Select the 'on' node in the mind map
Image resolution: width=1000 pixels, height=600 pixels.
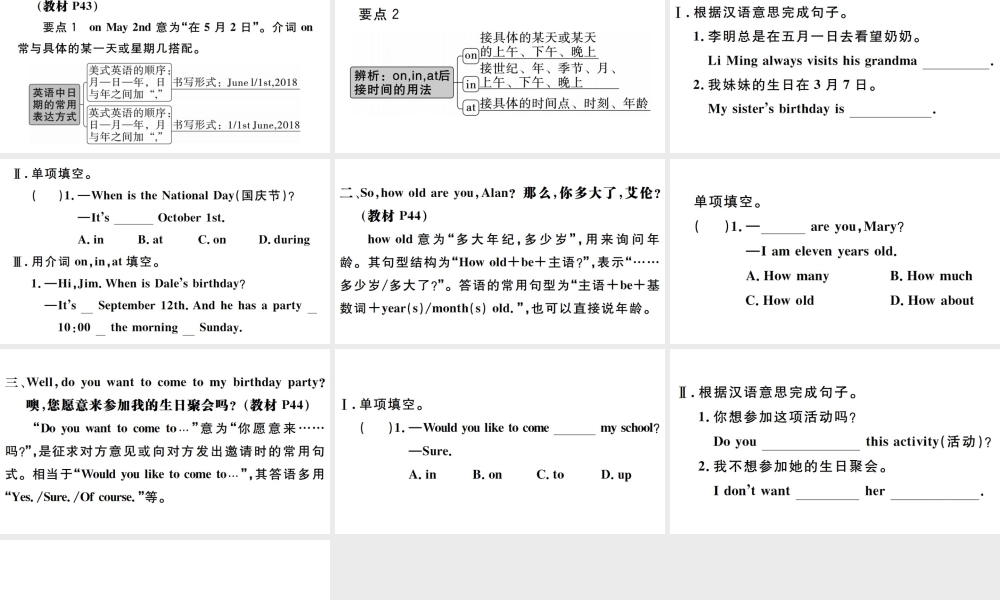coord(471,55)
